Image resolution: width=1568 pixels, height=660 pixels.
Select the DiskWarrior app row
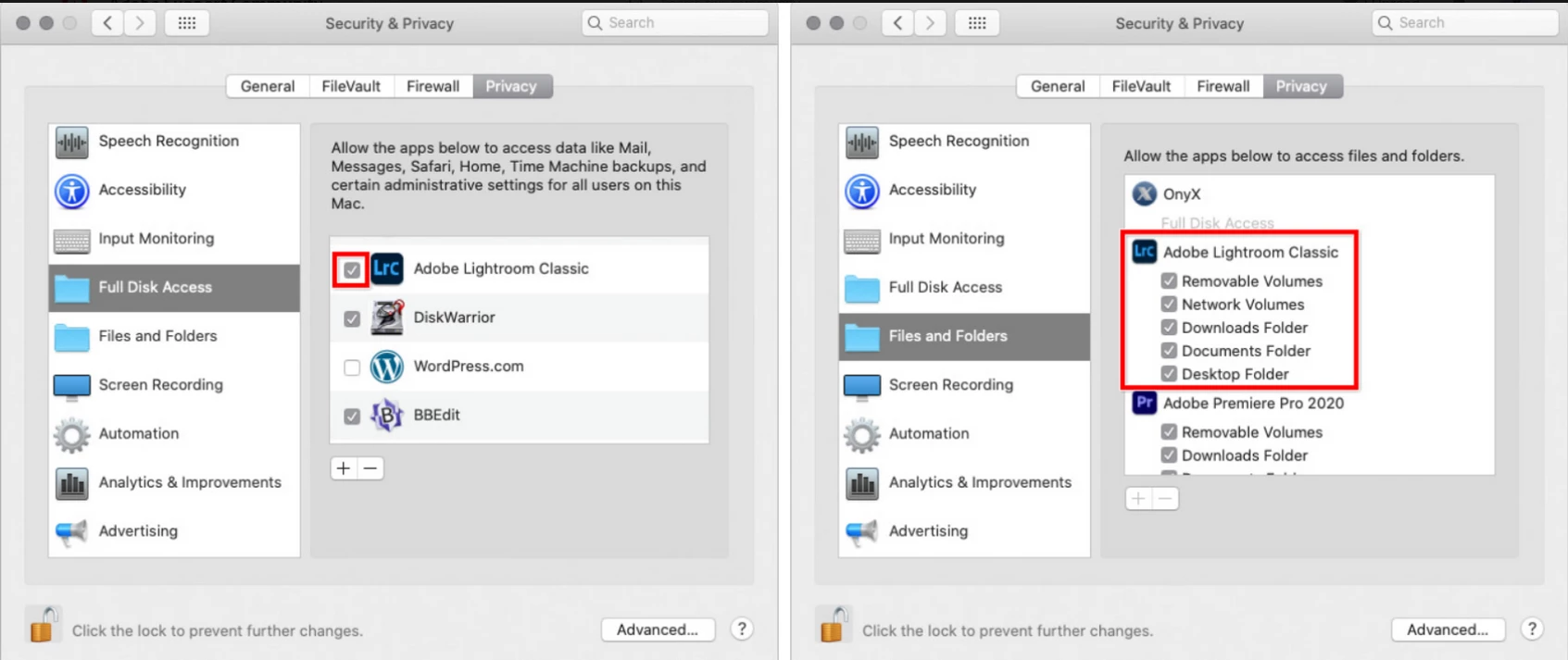[x=520, y=318]
